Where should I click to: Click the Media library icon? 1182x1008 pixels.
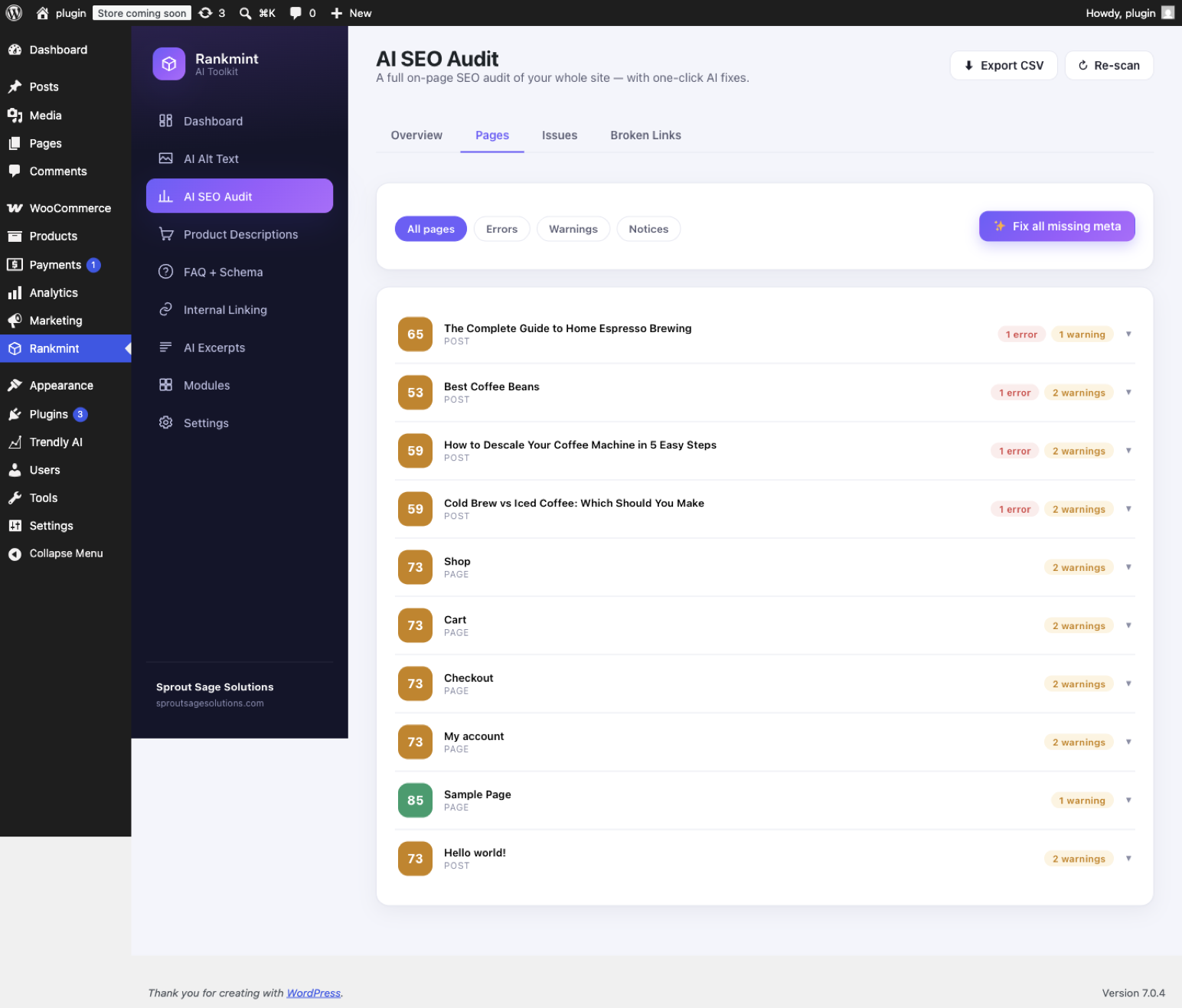(15, 116)
